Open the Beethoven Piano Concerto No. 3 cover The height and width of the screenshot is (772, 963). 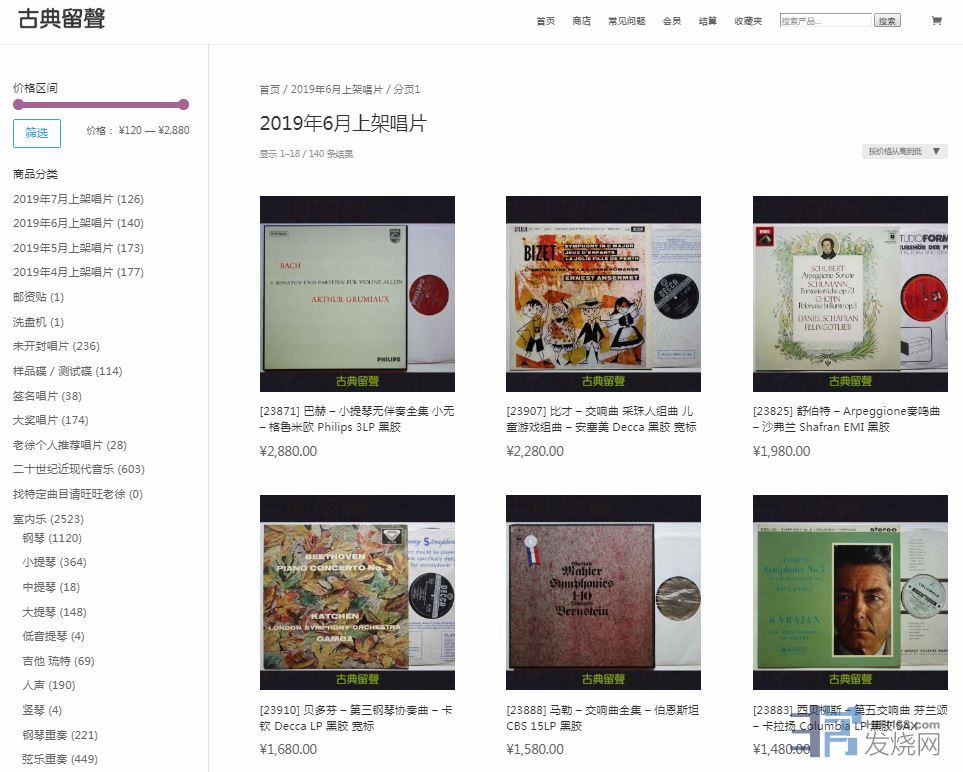(x=357, y=592)
